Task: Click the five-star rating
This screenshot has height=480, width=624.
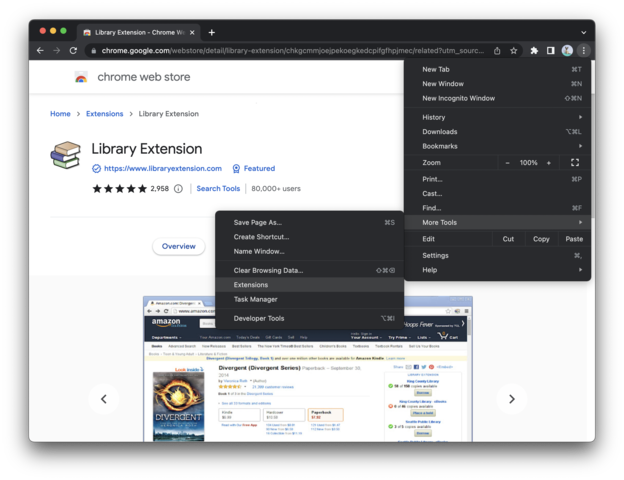Action: (x=120, y=189)
